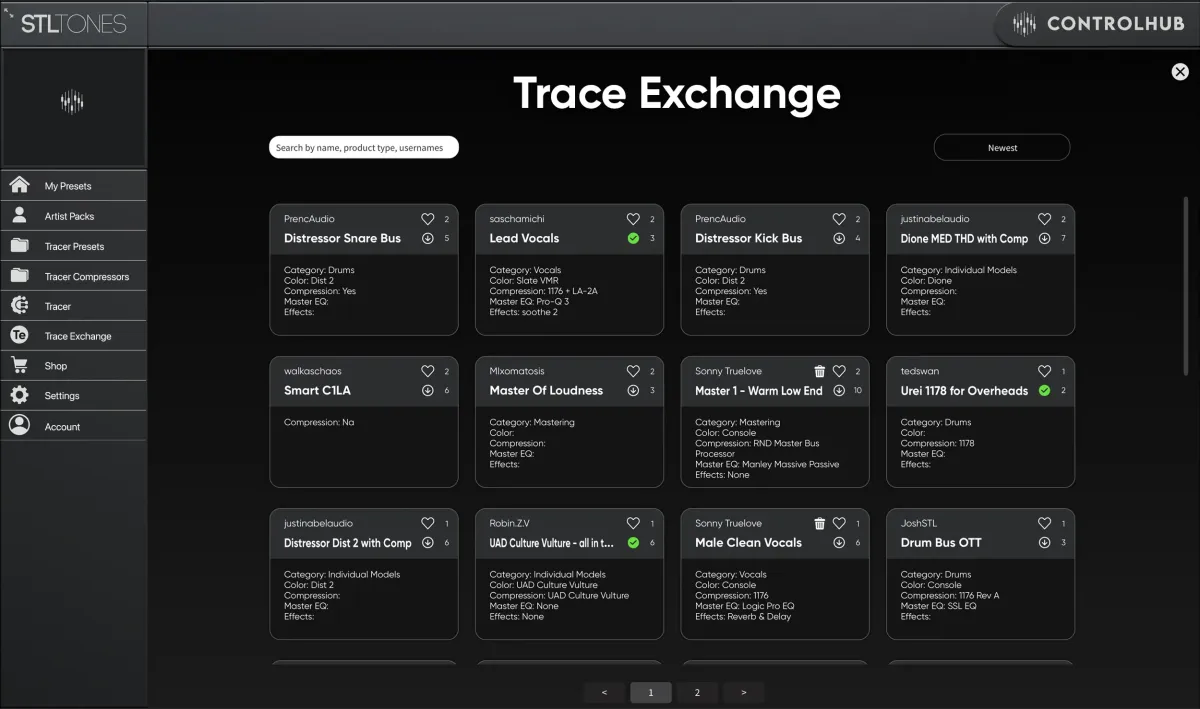Open My Presets from the sidebar
This screenshot has height=709, width=1200.
pos(74,186)
